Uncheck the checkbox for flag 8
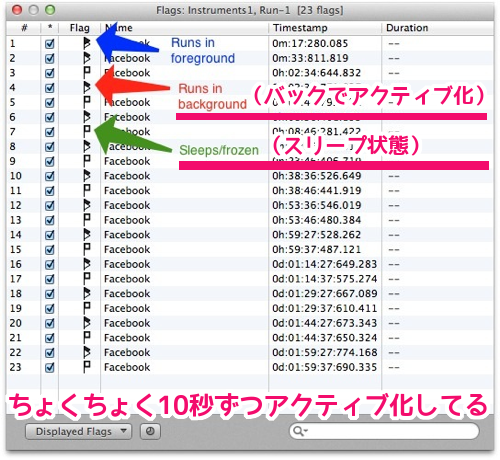The height and width of the screenshot is (460, 500). click(x=50, y=147)
